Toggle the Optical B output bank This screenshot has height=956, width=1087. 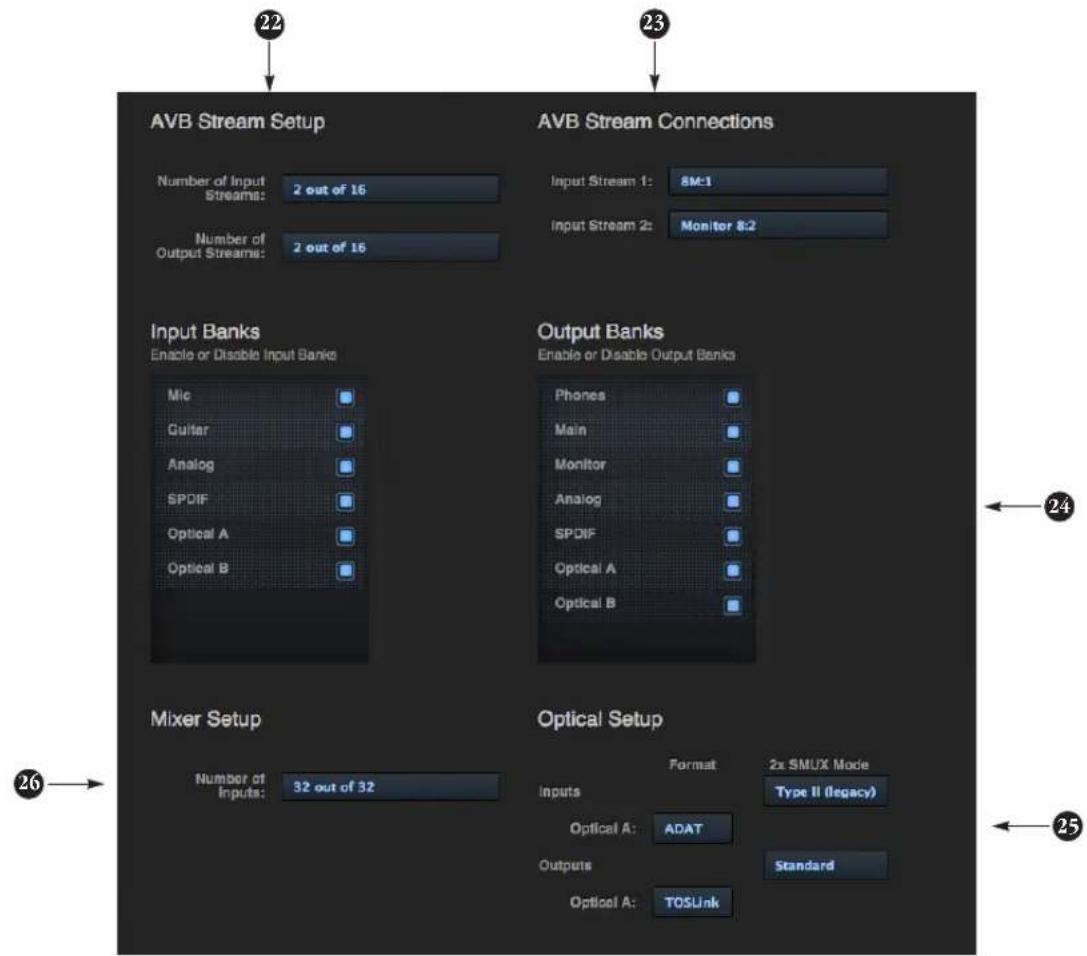[732, 605]
